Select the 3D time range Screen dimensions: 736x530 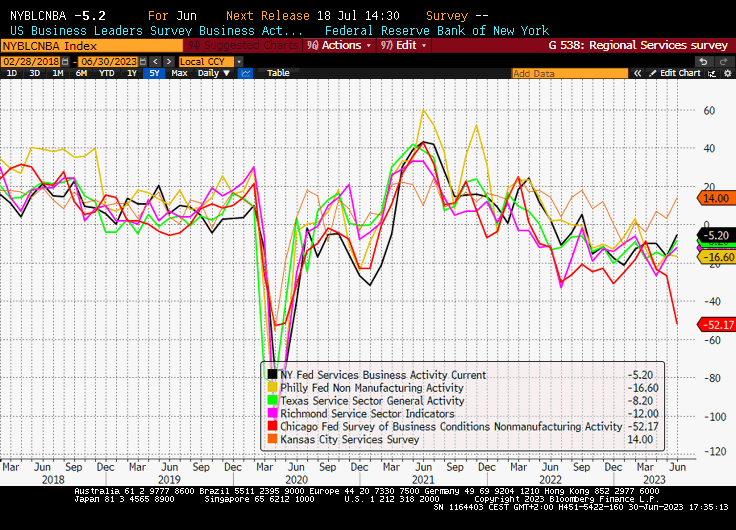coord(34,73)
